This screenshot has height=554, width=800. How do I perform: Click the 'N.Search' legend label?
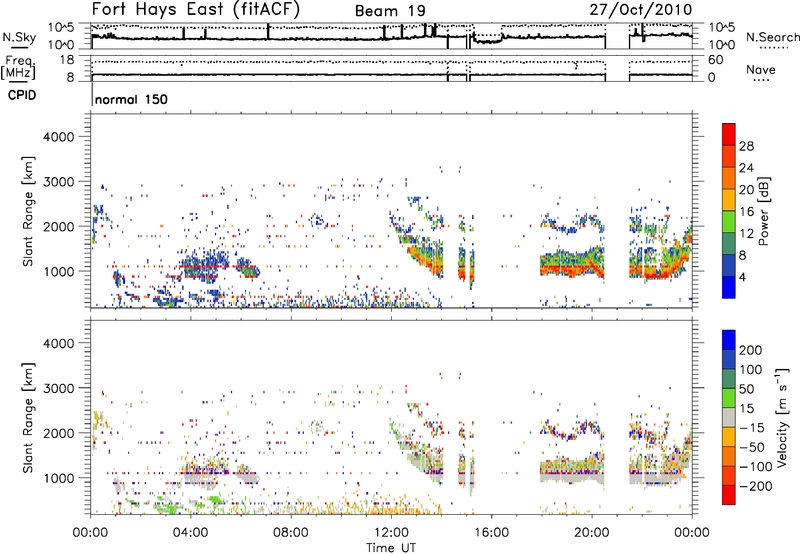(x=772, y=37)
